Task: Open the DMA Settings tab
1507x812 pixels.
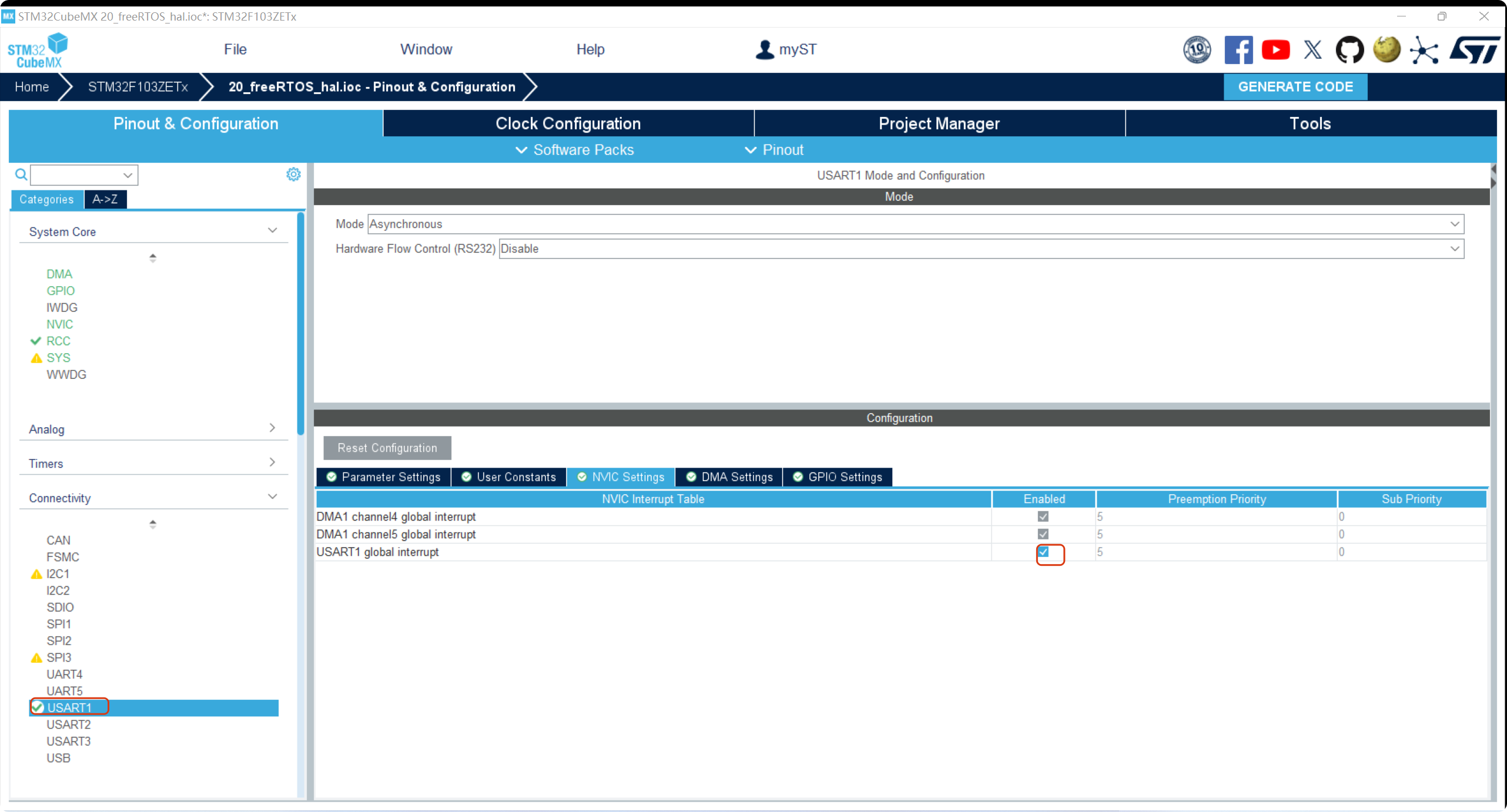Action: pos(729,477)
